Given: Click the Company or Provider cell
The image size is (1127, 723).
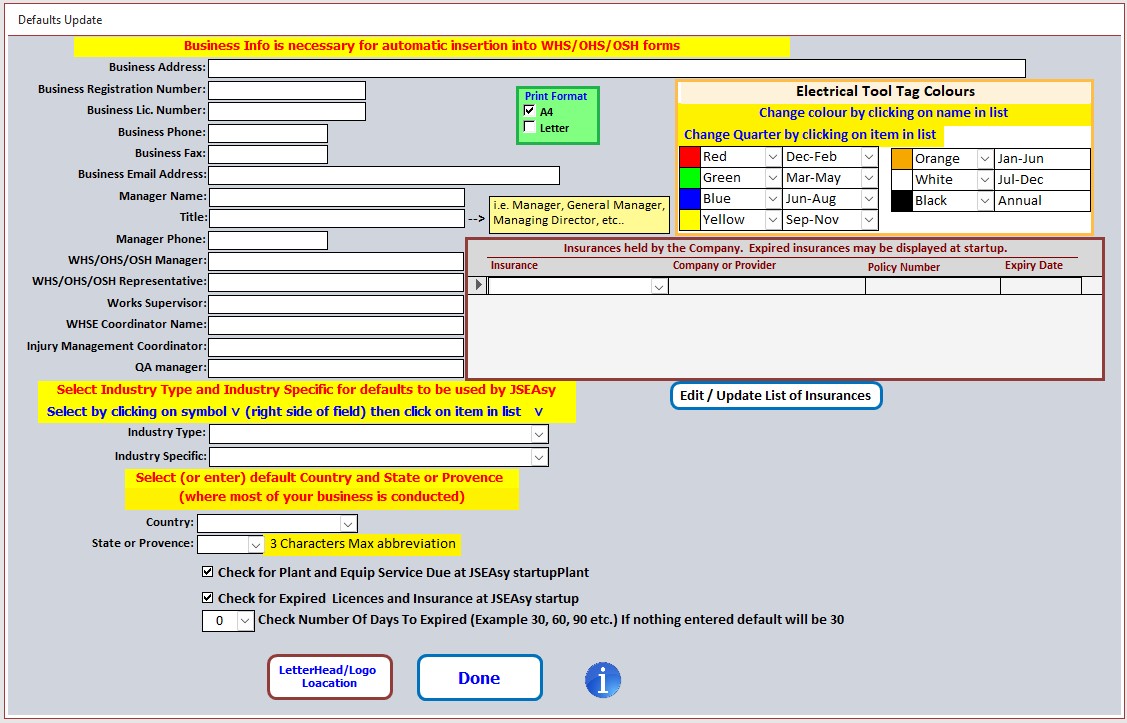Looking at the screenshot, I should (767, 287).
